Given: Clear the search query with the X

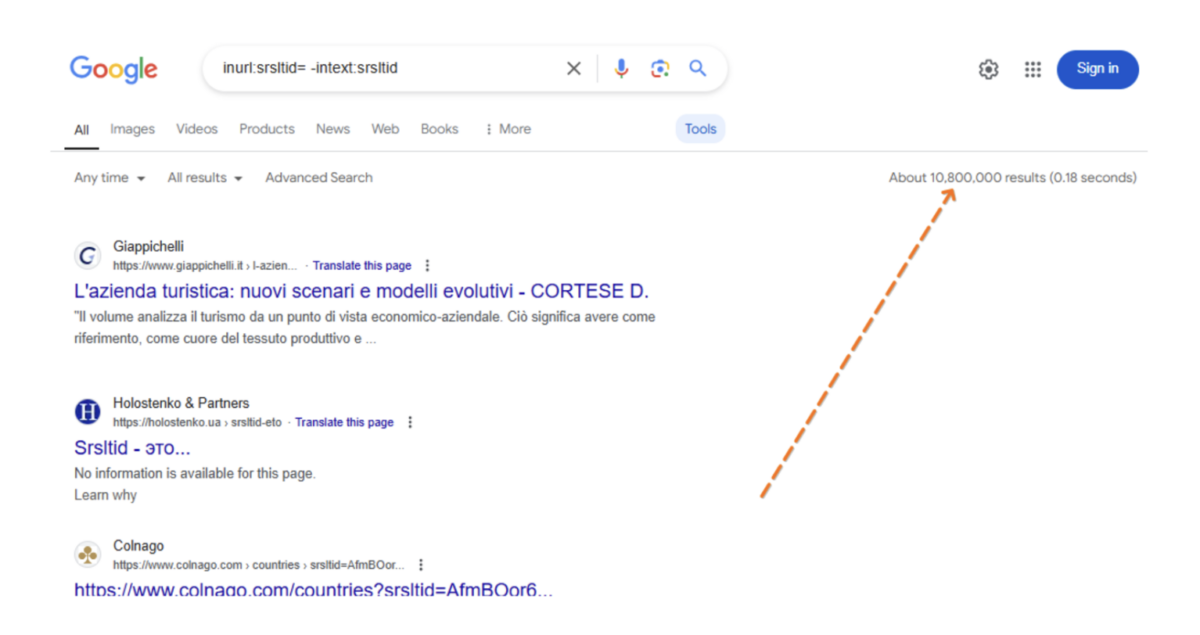Looking at the screenshot, I should click(573, 68).
